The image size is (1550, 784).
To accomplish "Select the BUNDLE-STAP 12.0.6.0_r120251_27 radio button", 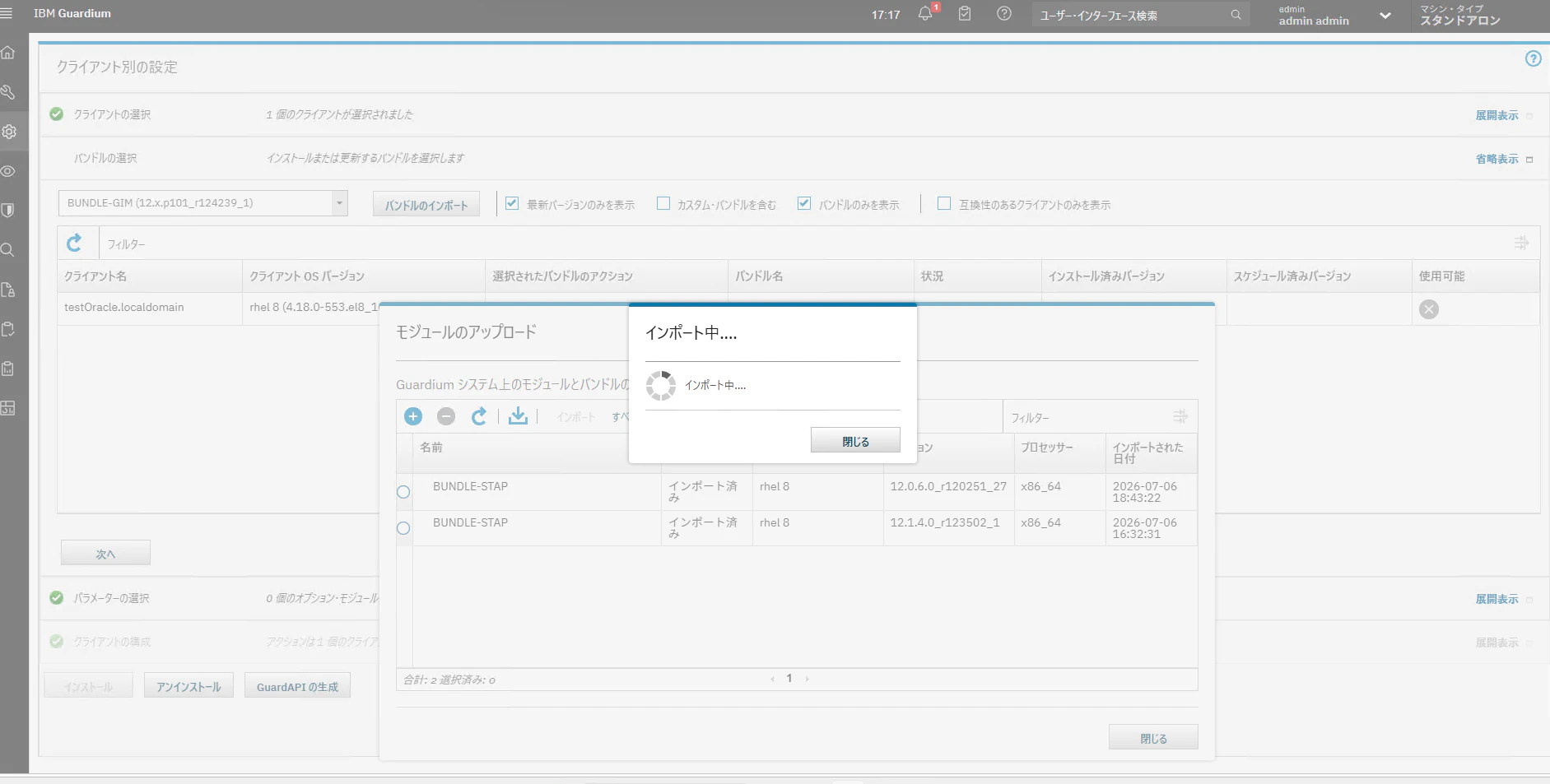I will coord(403,492).
